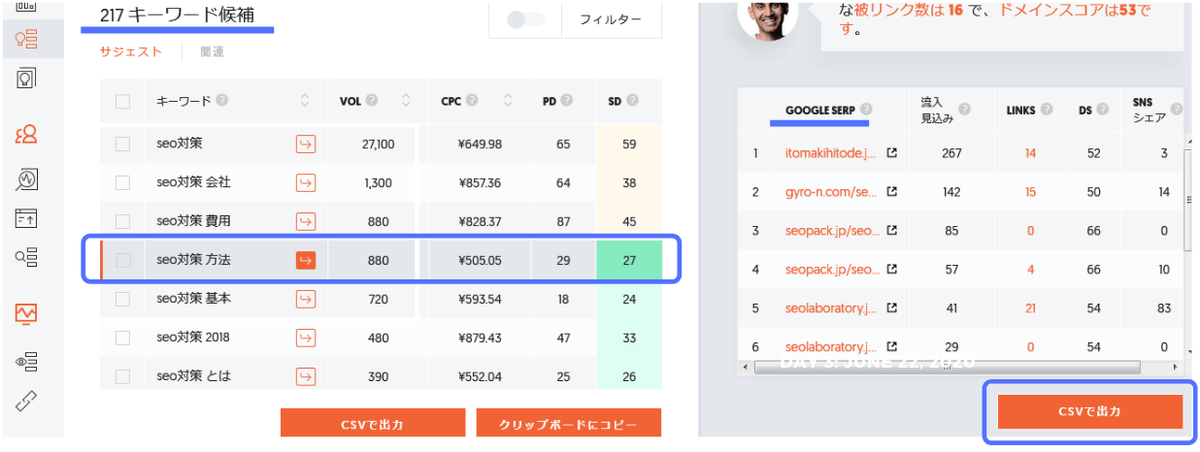Tick checkbox for seo対策 会社

point(123,182)
